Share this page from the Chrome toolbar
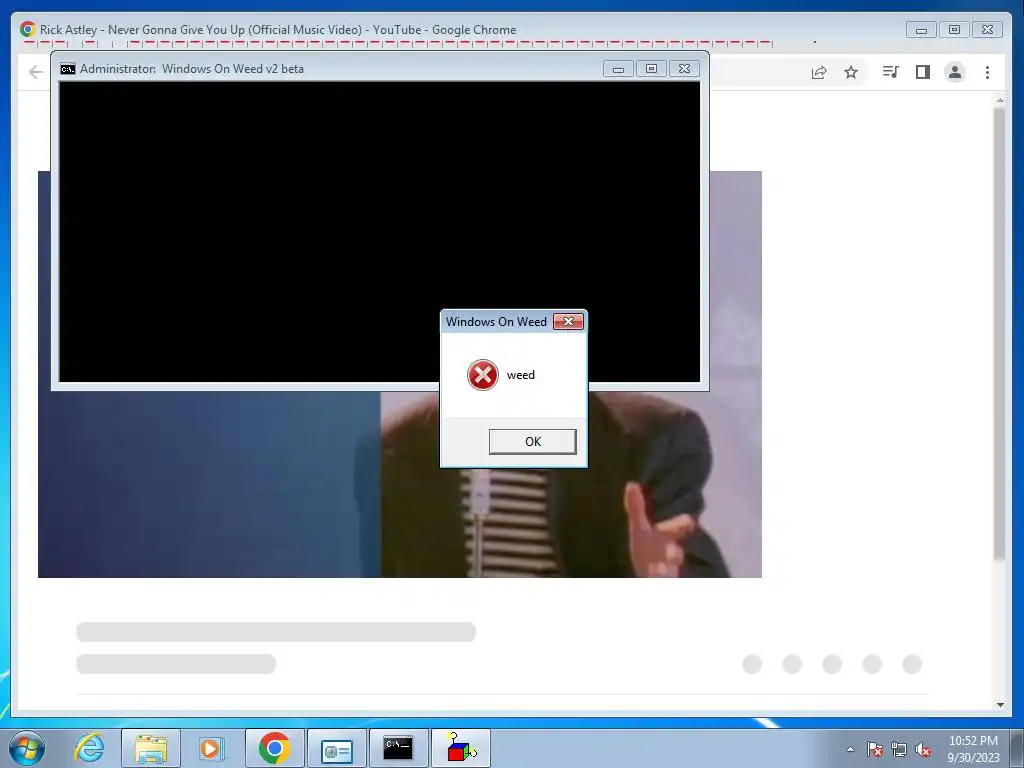This screenshot has width=1024, height=768. click(x=819, y=72)
